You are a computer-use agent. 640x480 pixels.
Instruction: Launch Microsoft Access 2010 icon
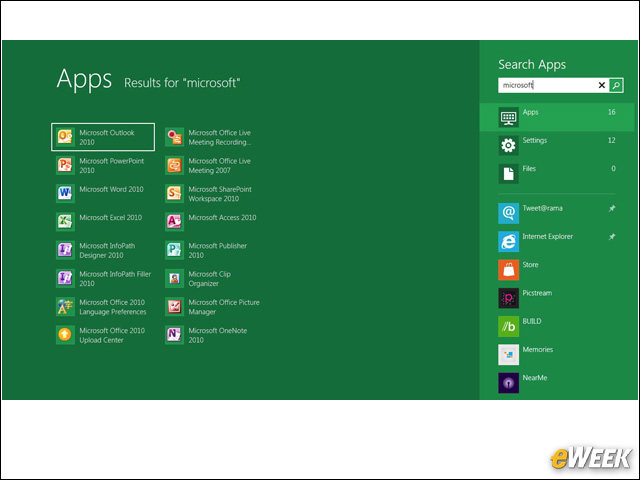click(x=174, y=222)
